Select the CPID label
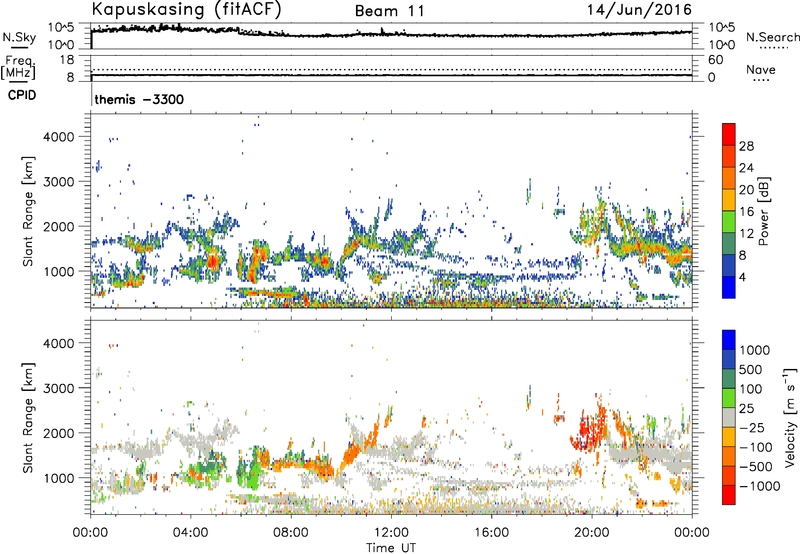Screen dimensions: 800x554 (x=22, y=95)
